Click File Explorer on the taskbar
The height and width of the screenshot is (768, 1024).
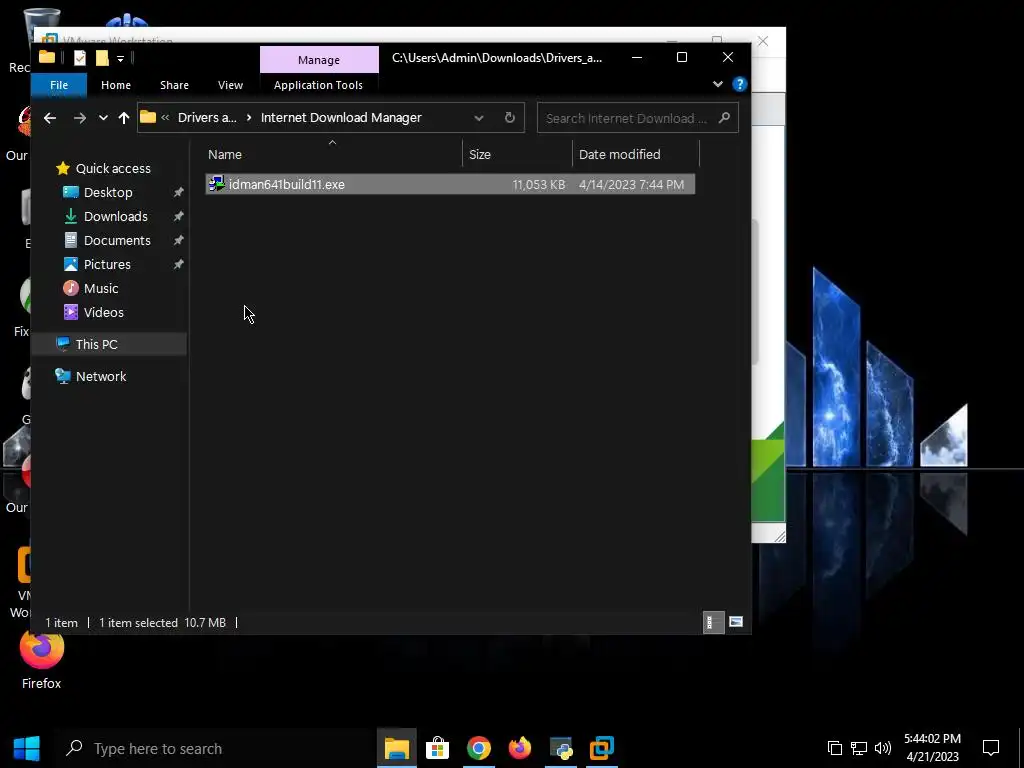[396, 748]
